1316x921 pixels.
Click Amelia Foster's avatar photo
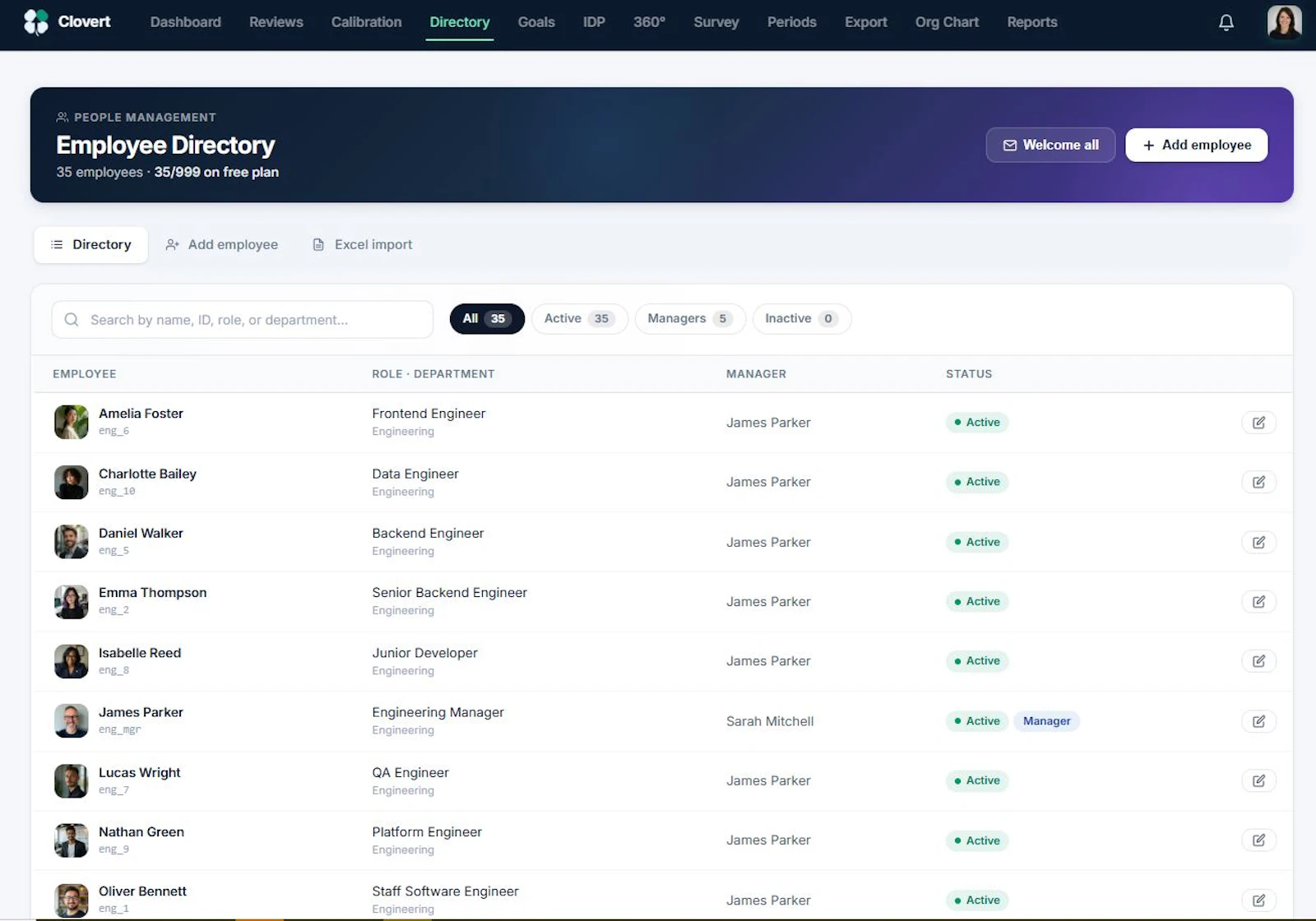pyautogui.click(x=71, y=422)
